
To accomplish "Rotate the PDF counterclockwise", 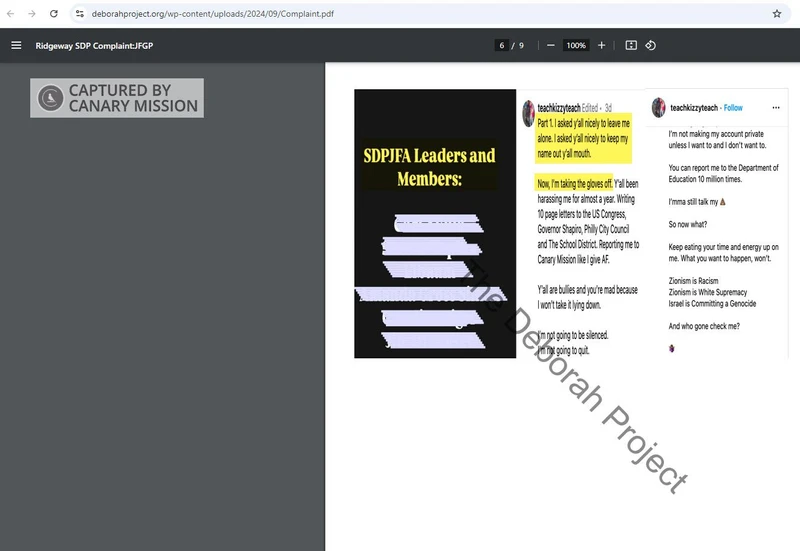I will (x=651, y=45).
